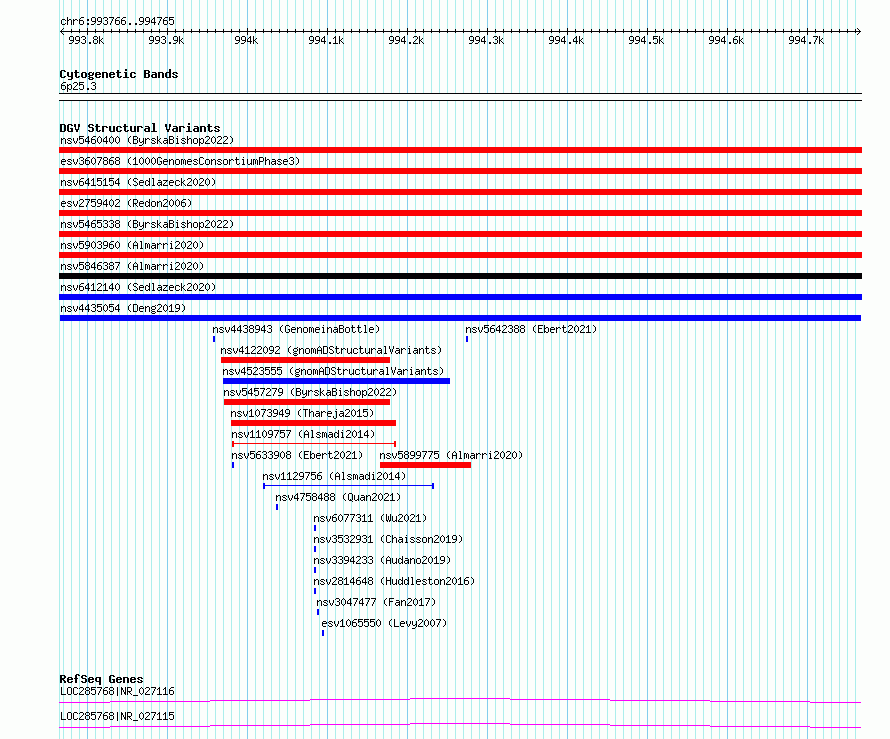Open nsv2814648 (Huddleston2016) label
Screen dimensions: 890x739
point(394,581)
